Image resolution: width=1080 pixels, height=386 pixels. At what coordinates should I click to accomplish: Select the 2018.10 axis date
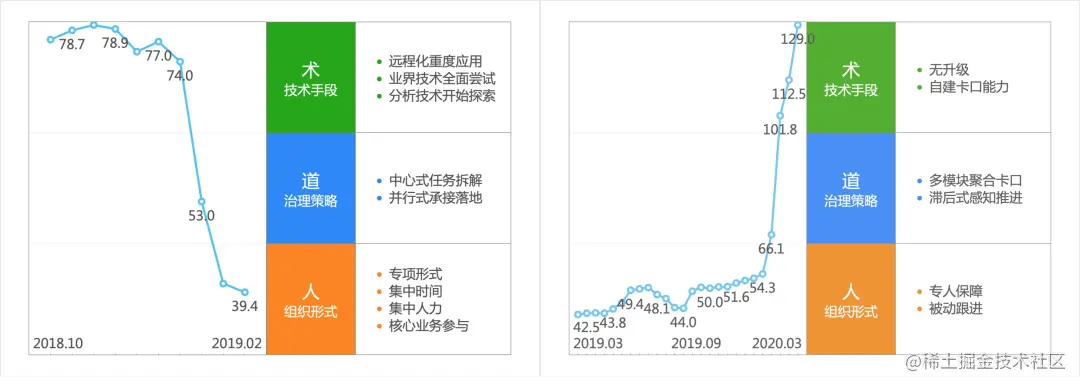(57, 343)
